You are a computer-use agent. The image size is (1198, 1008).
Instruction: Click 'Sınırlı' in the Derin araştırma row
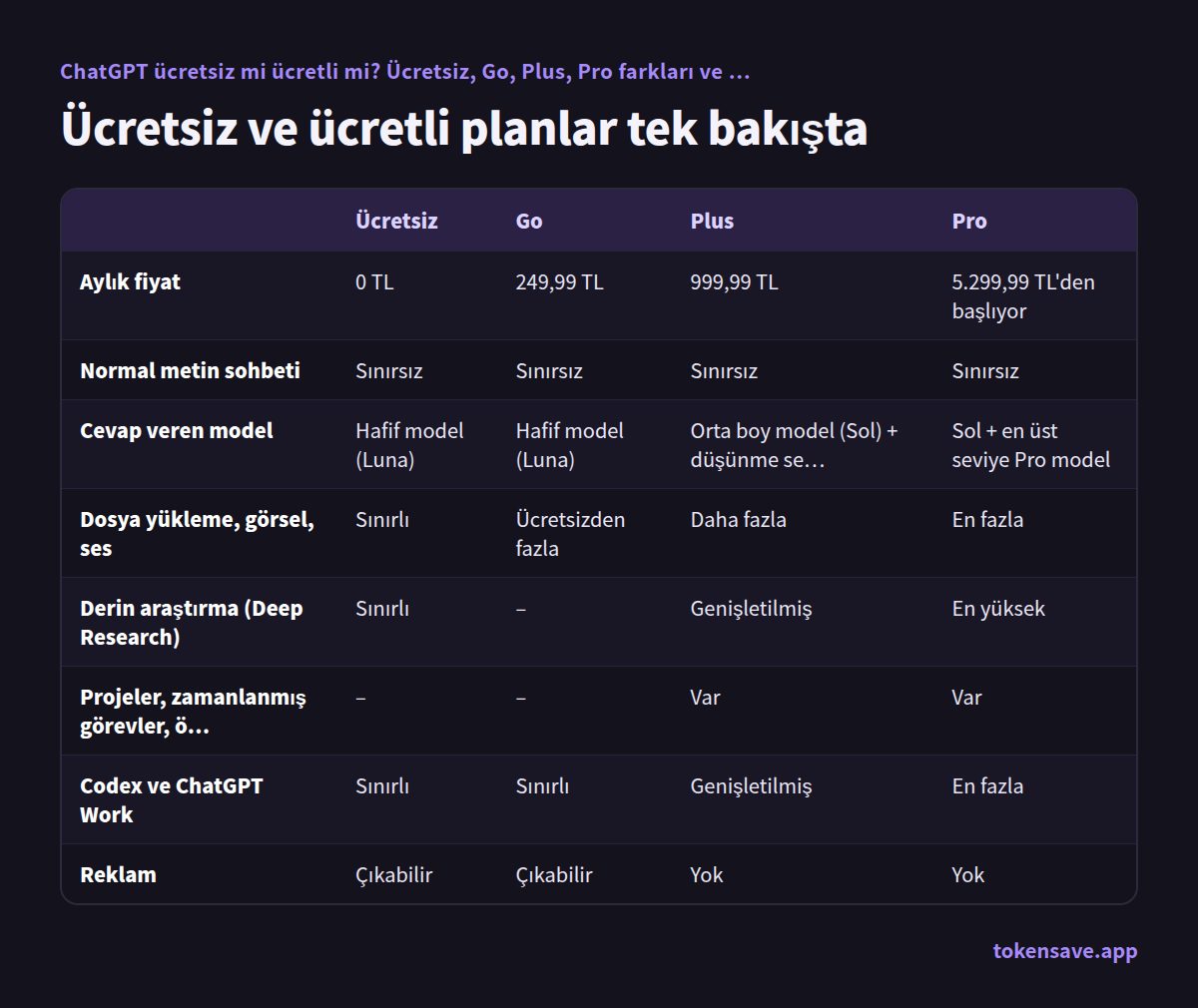tap(382, 609)
